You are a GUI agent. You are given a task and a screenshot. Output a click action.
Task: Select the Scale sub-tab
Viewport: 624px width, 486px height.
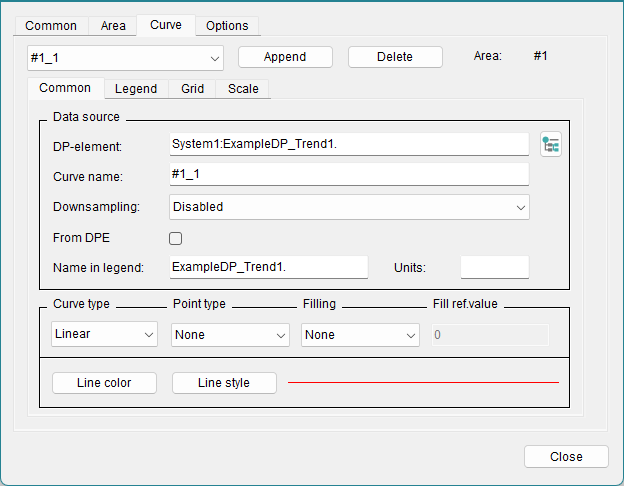pos(243,89)
